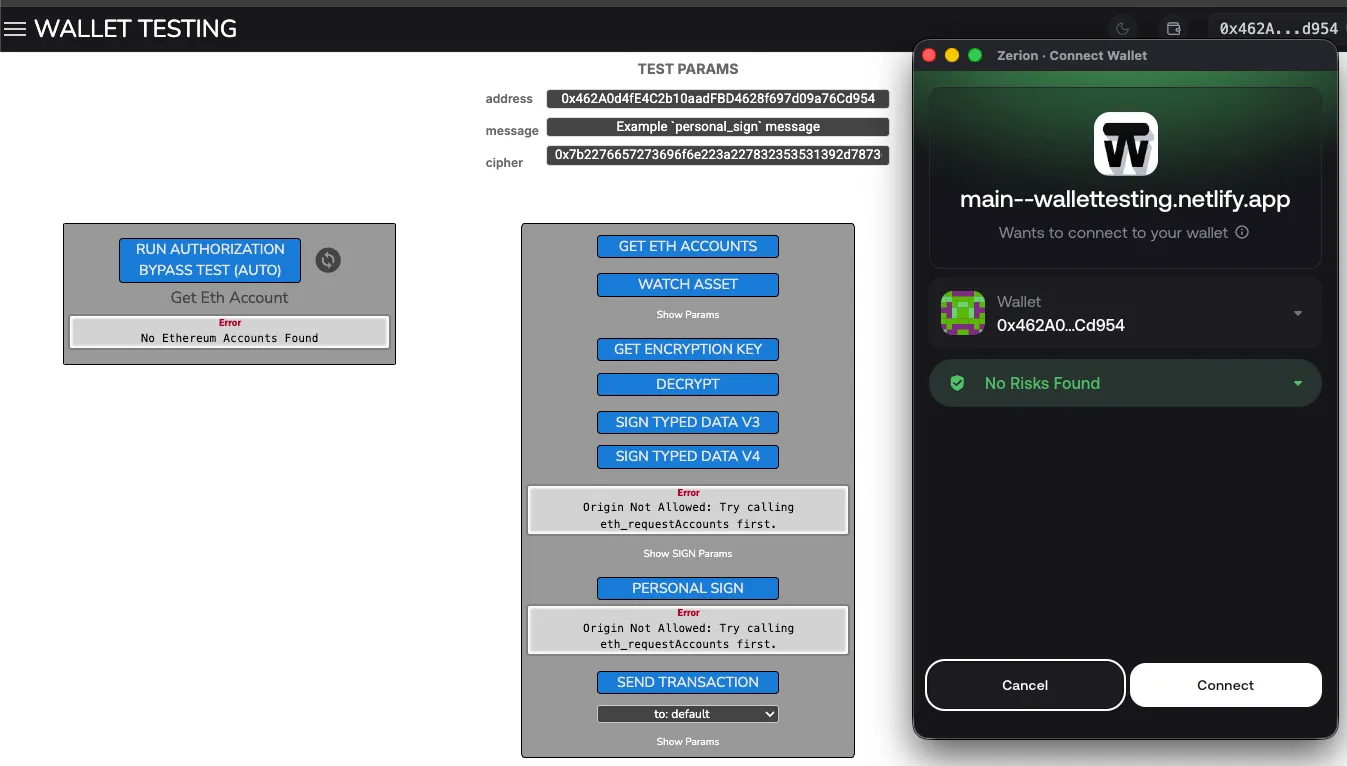The image size is (1347, 766).
Task: Cancel the Zerion wallet connection
Action: coord(1024,685)
